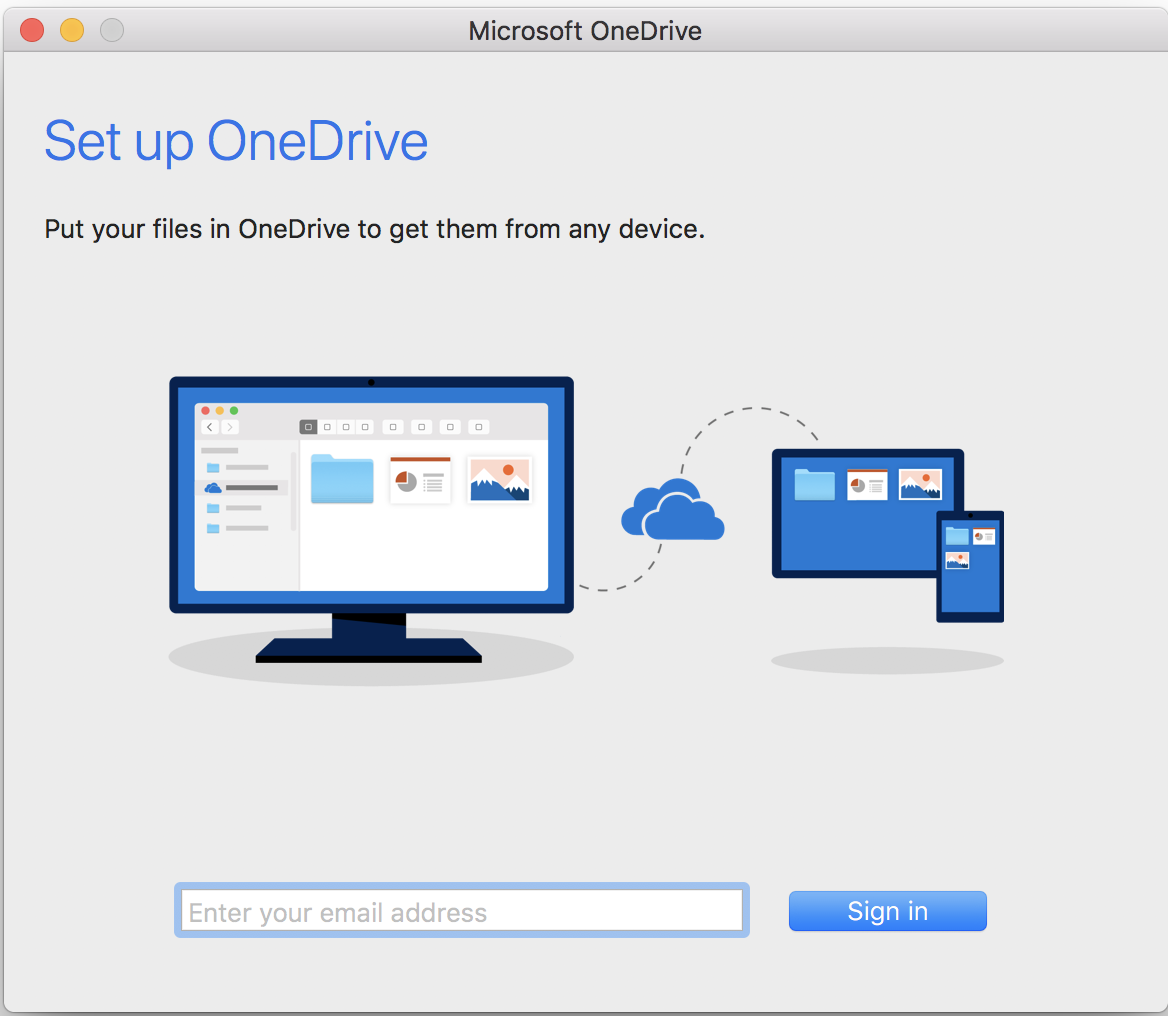Select the photo thumbnail on the illustrated phone
Screen dimensions: 1168x1016
[x=958, y=560]
